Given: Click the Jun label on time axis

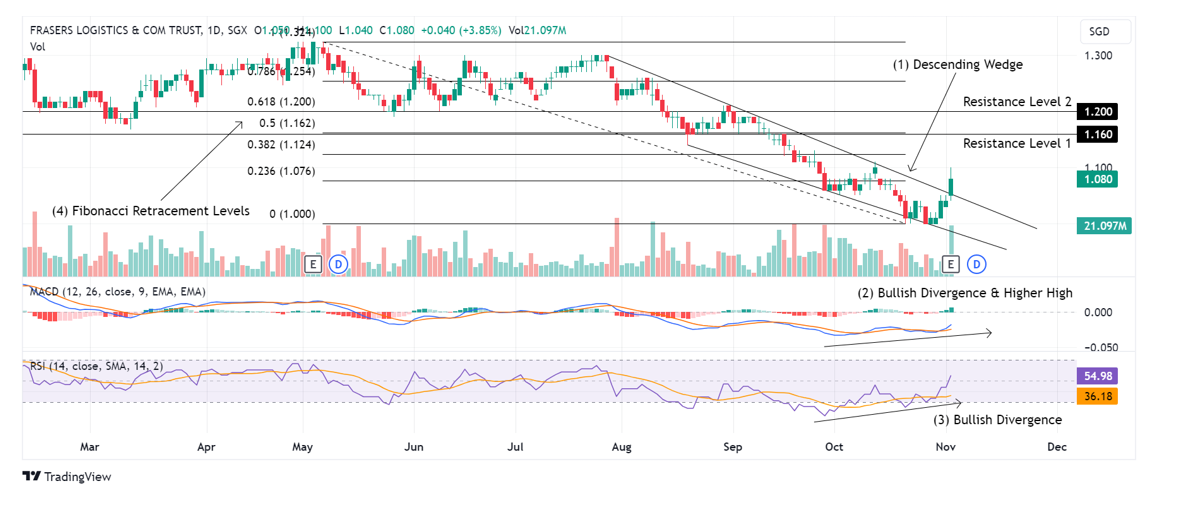Looking at the screenshot, I should [414, 447].
